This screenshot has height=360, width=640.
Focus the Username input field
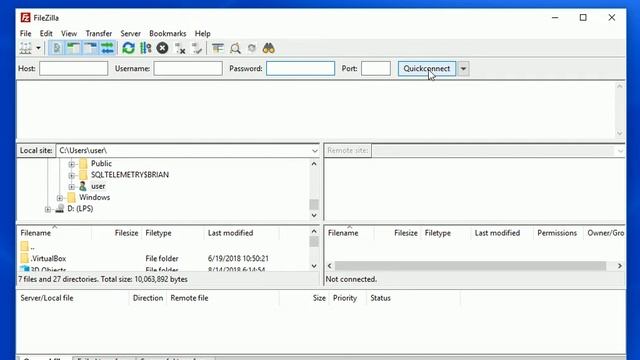[x=188, y=68]
